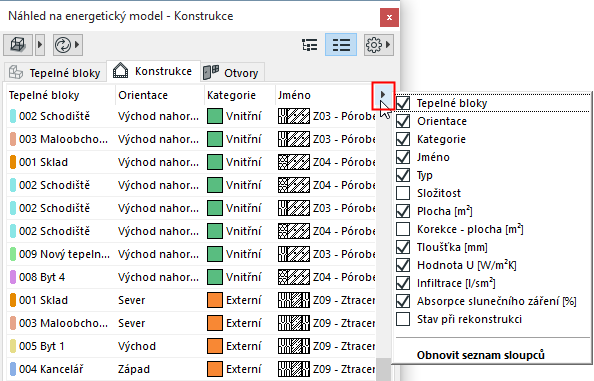Viewport: 594px width, 381px height.
Task: Toggle the Orientace column checkbox
Action: point(403,121)
